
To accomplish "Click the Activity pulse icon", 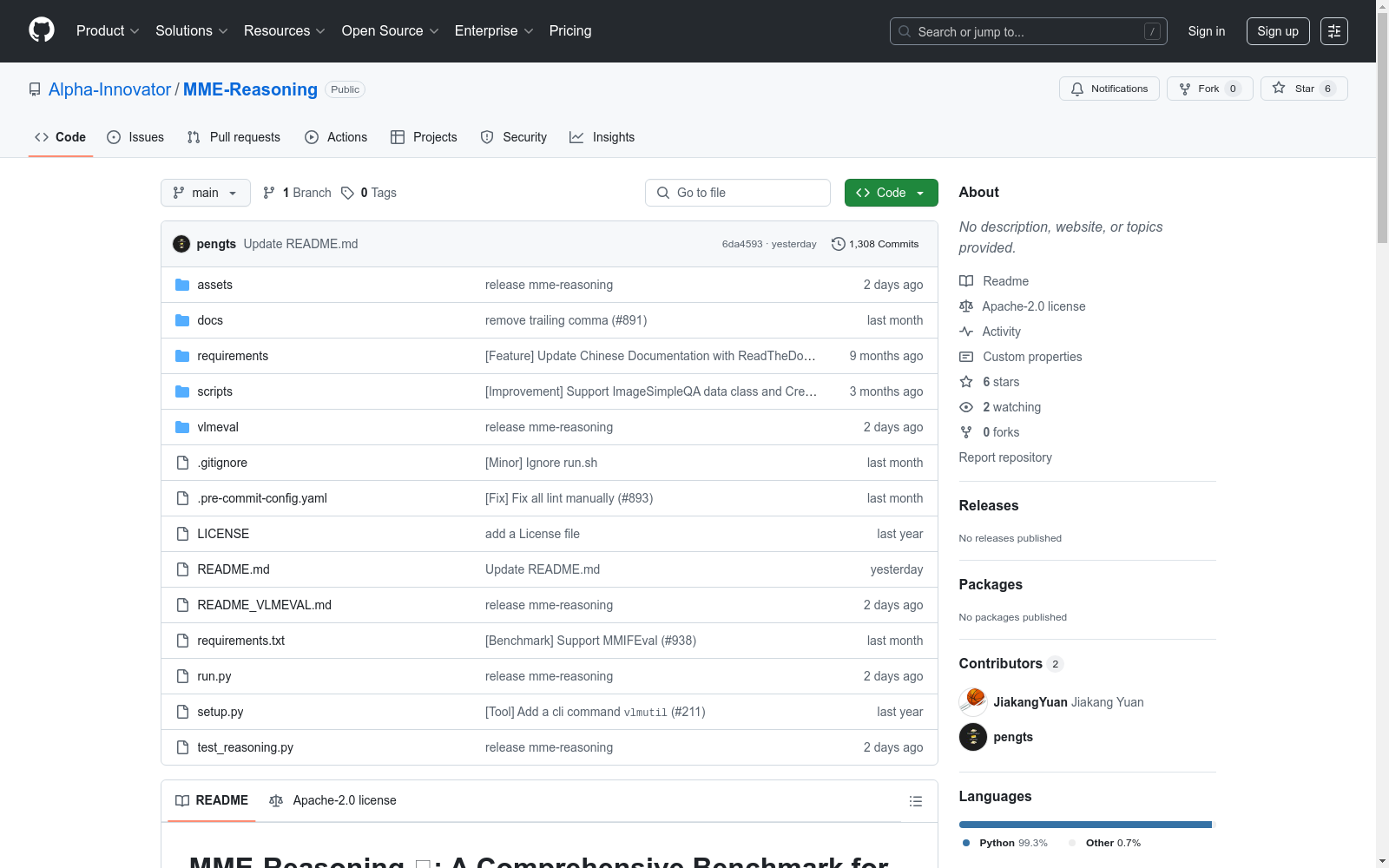I will click(966, 332).
